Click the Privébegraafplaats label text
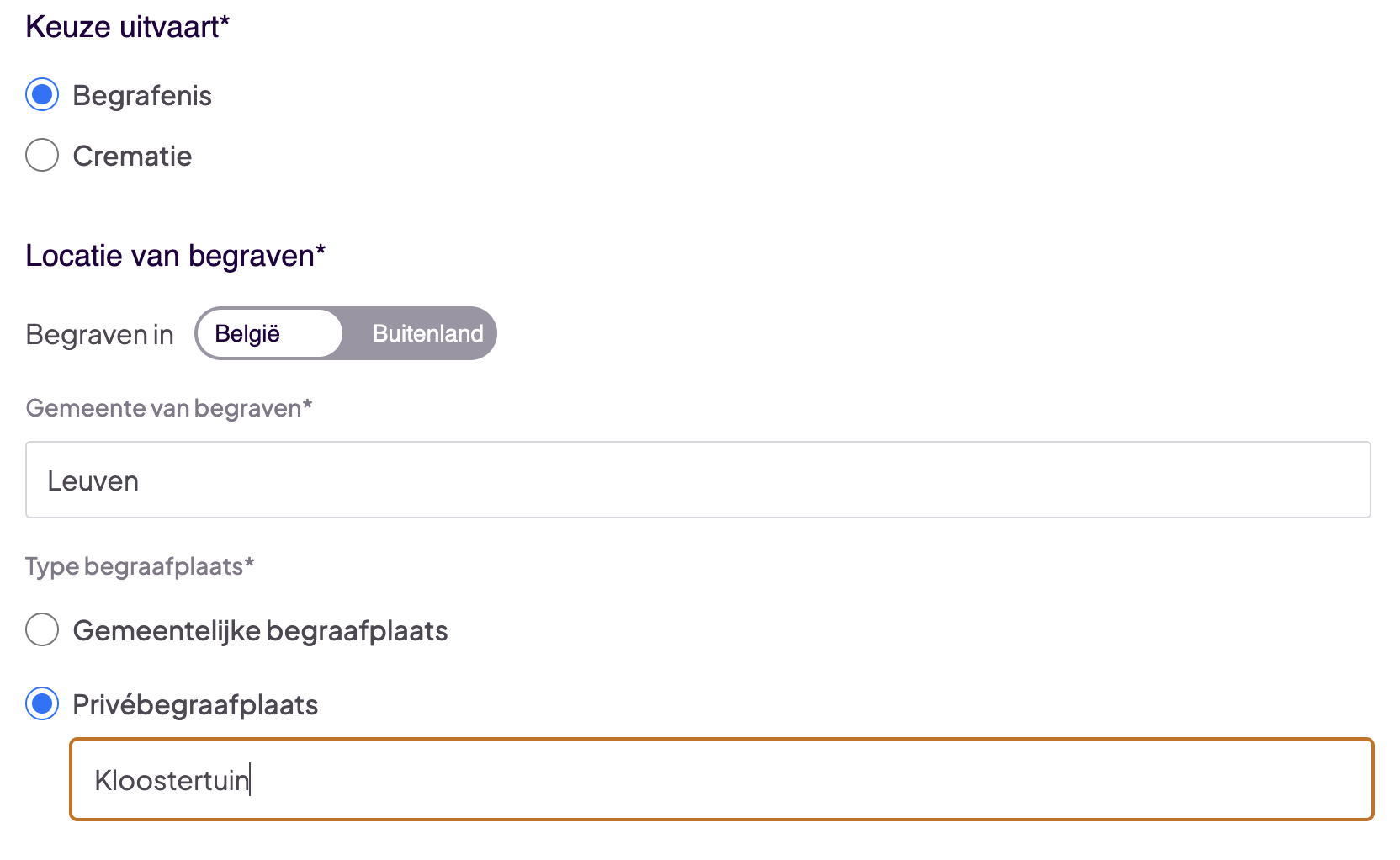1400x860 pixels. pyautogui.click(x=195, y=705)
